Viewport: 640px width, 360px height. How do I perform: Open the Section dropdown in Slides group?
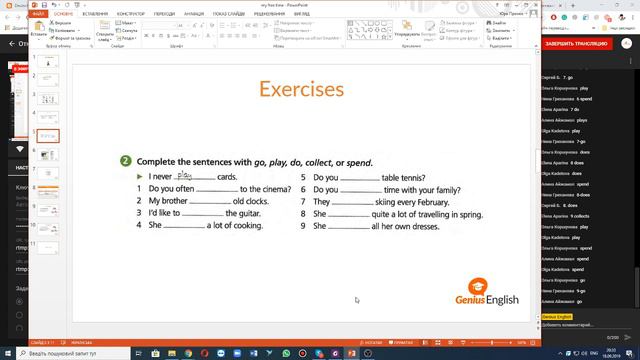pos(126,38)
